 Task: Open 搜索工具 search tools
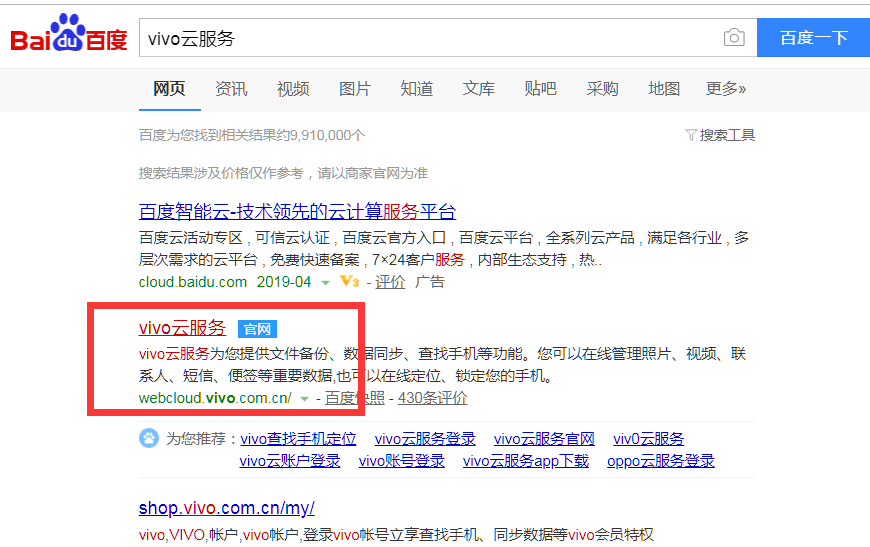coord(727,135)
